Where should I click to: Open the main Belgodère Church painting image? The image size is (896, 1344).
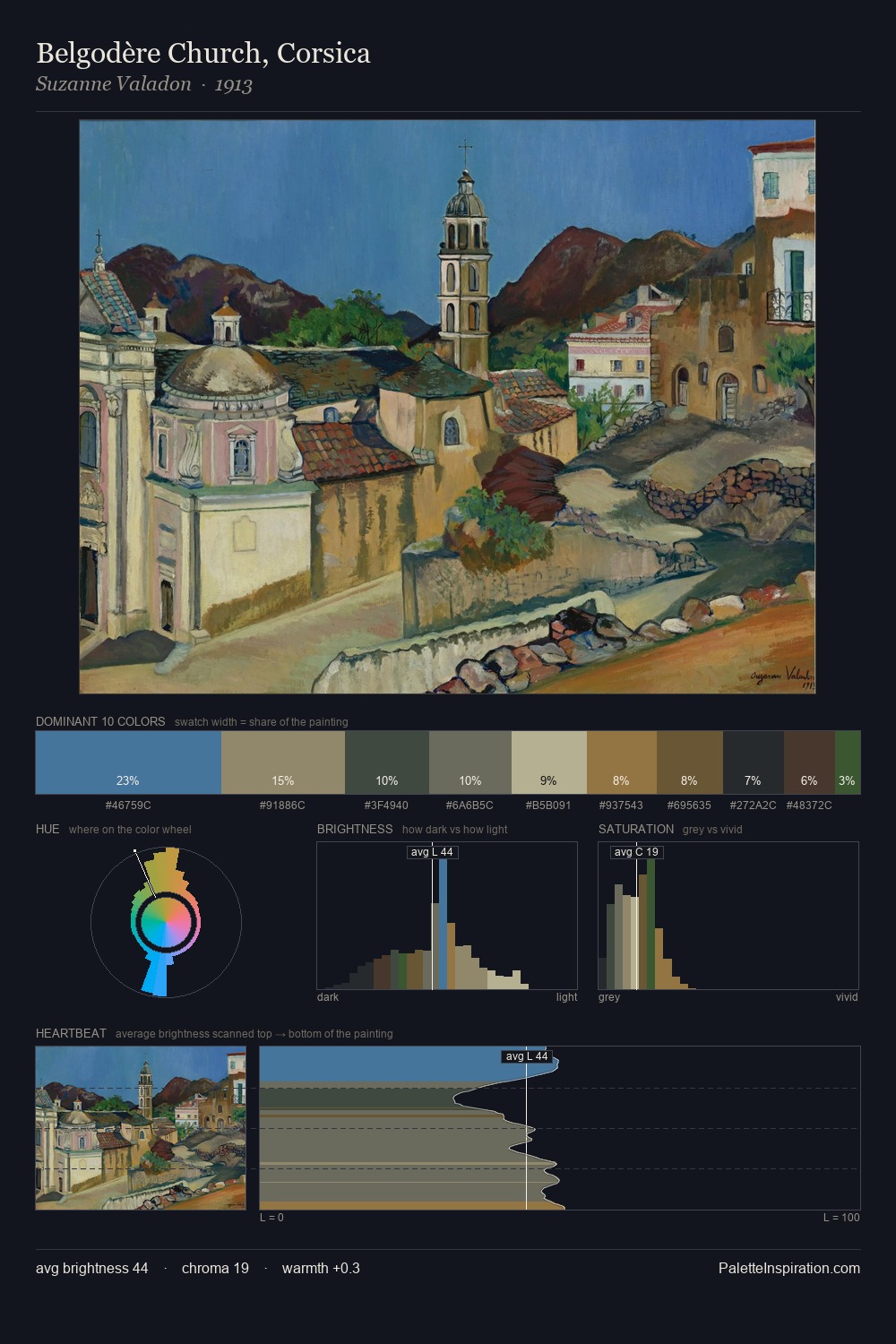447,407
